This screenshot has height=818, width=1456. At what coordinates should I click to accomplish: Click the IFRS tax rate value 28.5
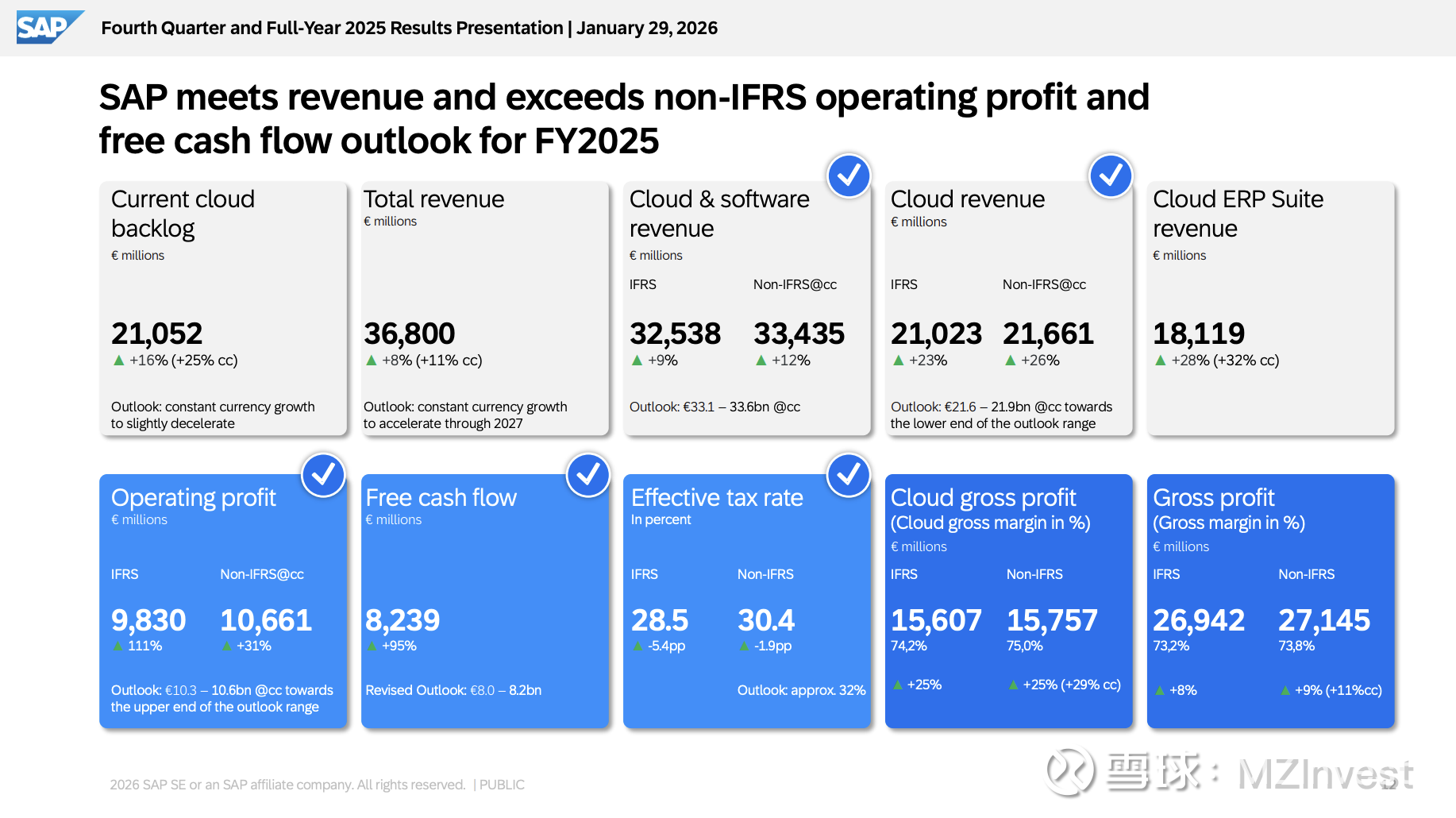[660, 620]
